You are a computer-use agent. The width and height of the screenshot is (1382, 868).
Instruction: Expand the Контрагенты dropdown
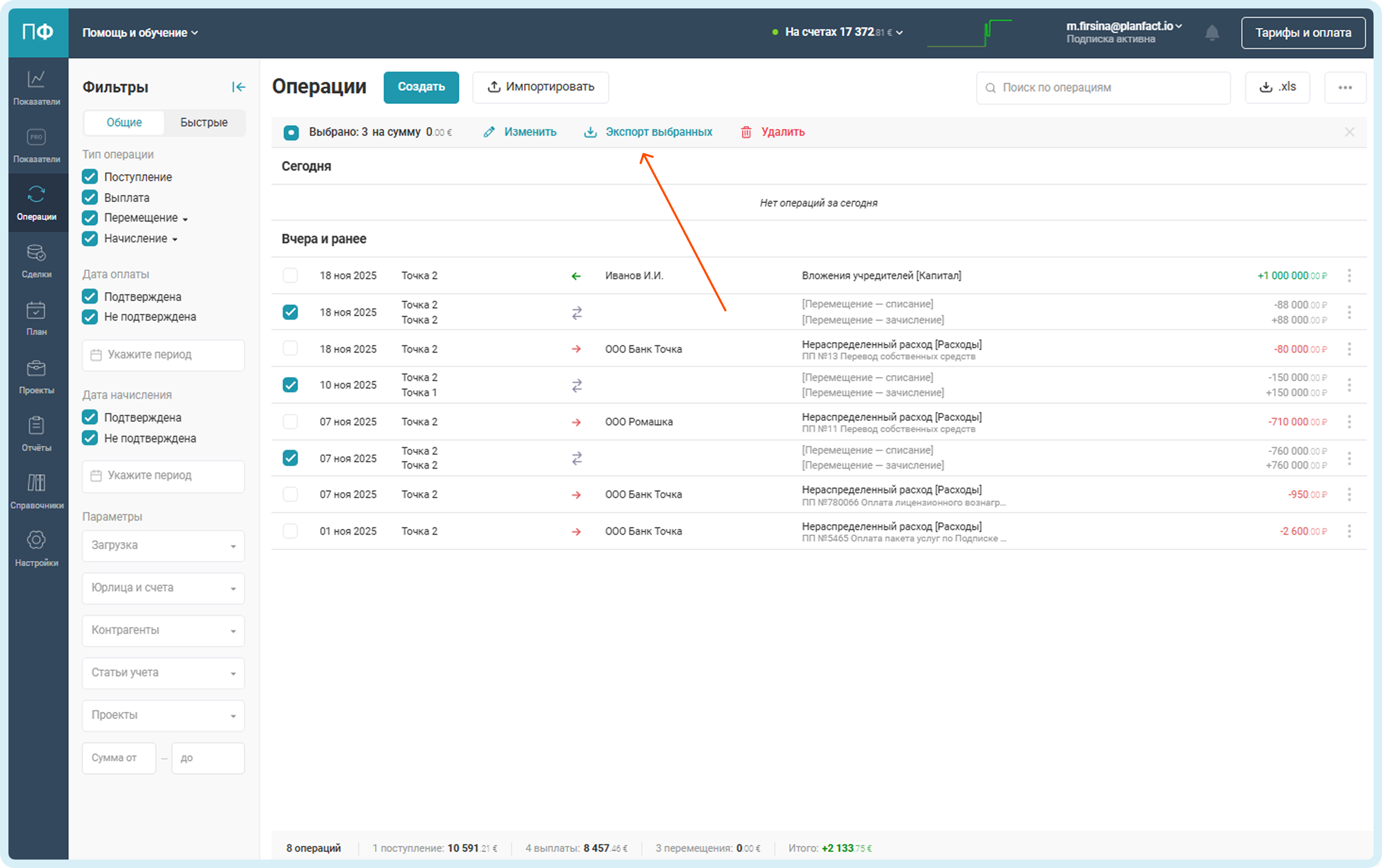[163, 630]
